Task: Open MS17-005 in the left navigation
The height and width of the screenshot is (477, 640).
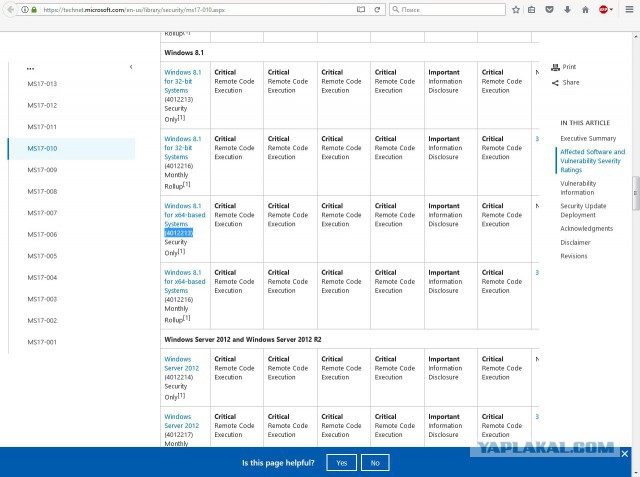Action: click(42, 256)
